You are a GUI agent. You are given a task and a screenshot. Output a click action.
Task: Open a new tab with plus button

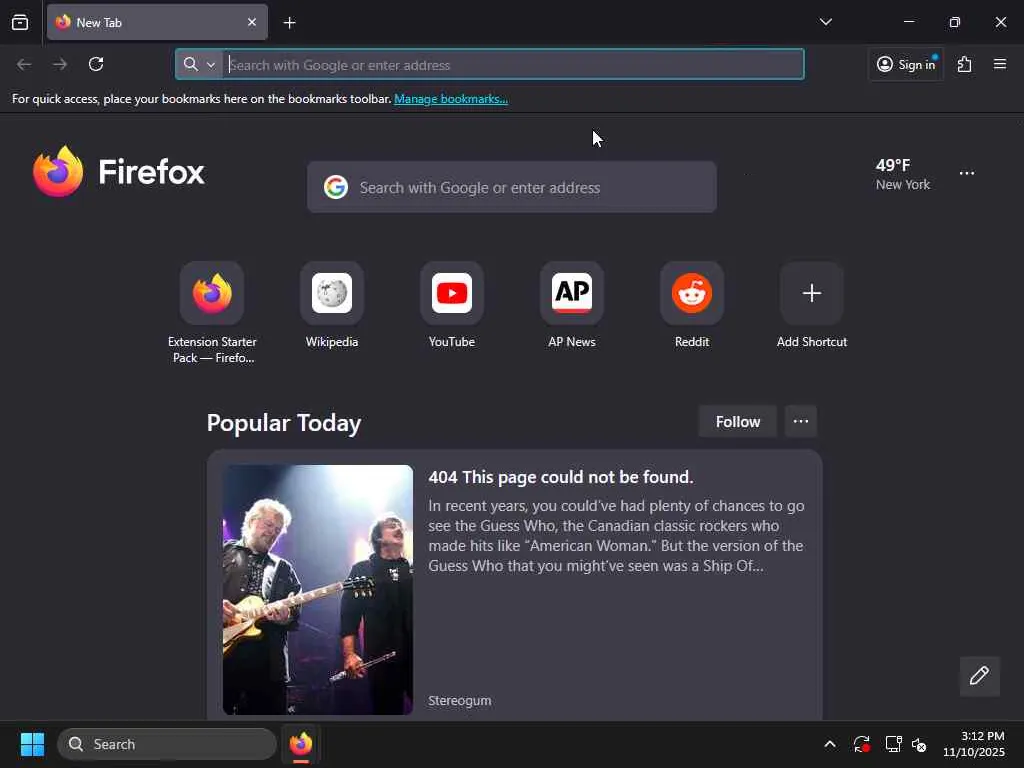click(x=289, y=23)
